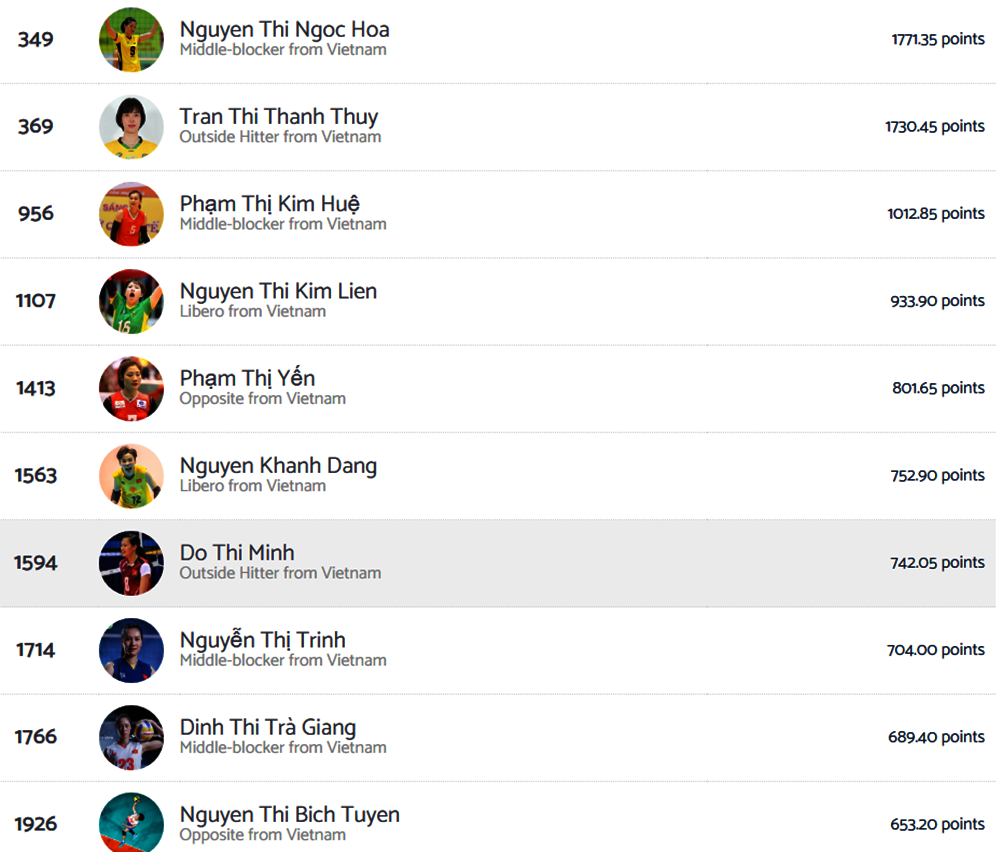Image resolution: width=1000 pixels, height=852 pixels.
Task: Open Nguyen Khanh Dang's avatar image
Action: coord(131,475)
